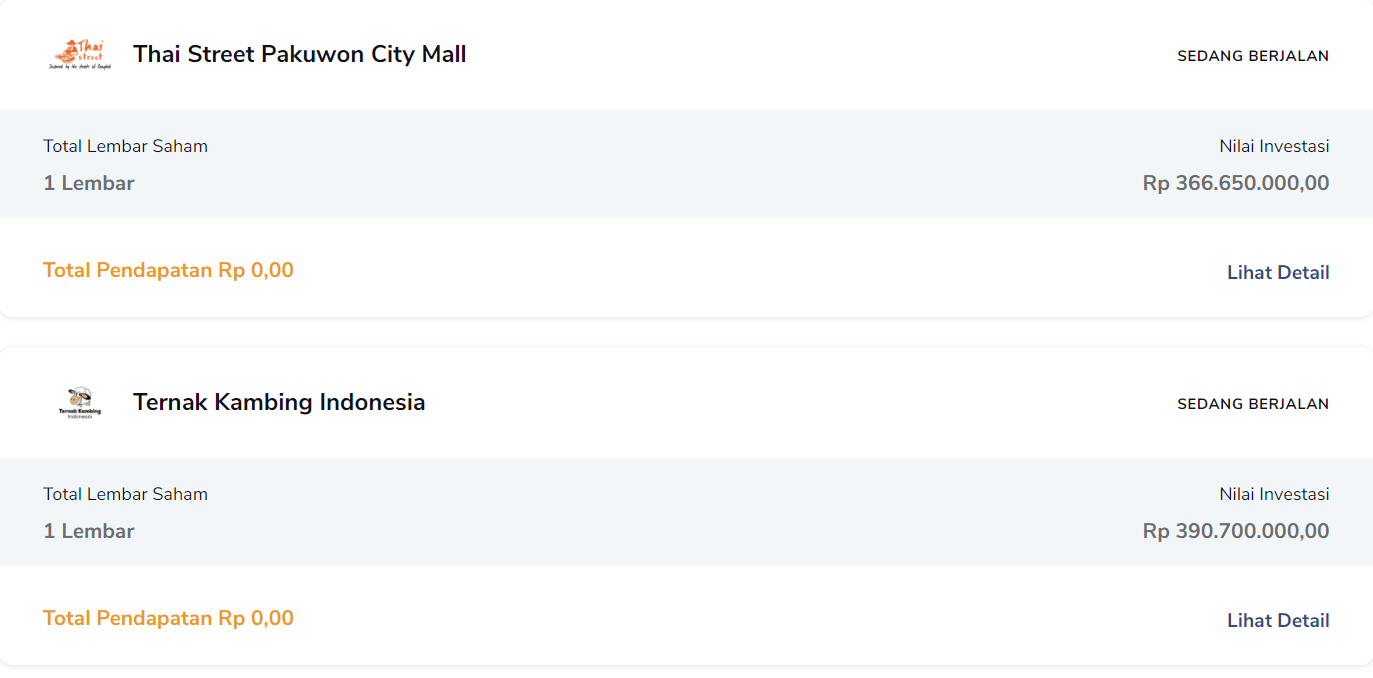Click 1 Lembar in Ternak Kambing card
Viewport: 1373px width, 678px height.
tap(89, 531)
